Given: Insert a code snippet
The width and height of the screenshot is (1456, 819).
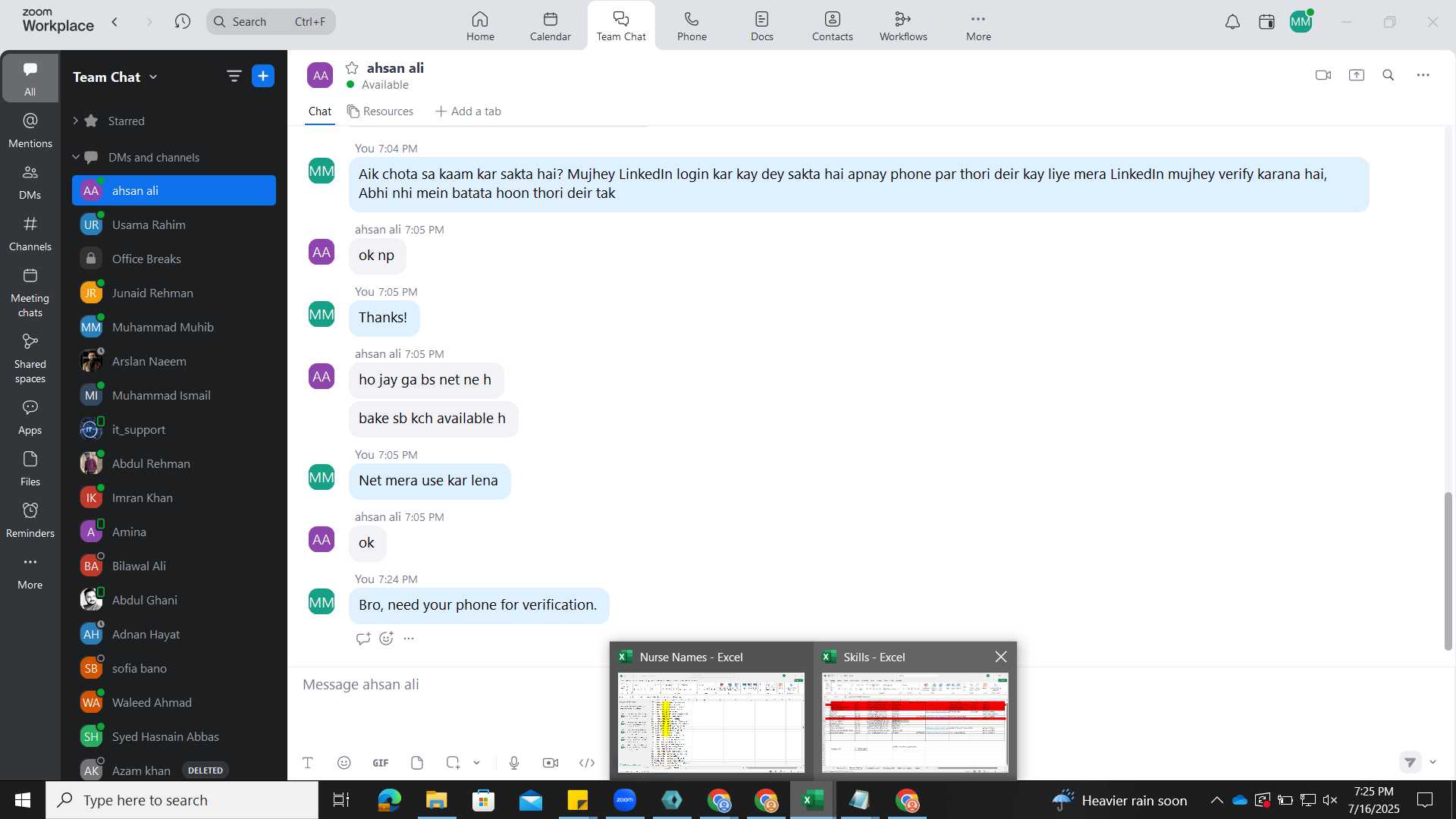Looking at the screenshot, I should (x=587, y=763).
